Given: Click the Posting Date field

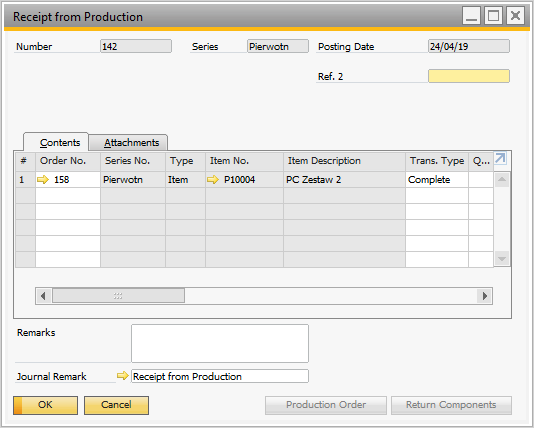Looking at the screenshot, I should 469,46.
